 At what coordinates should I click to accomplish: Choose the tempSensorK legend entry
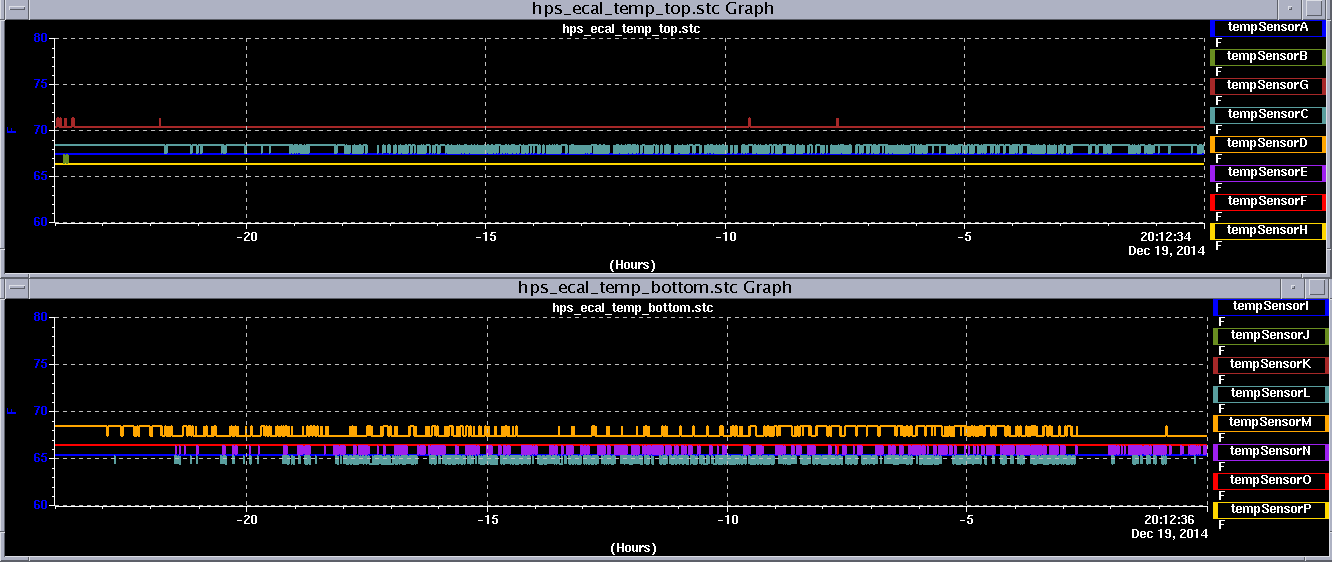pos(1270,365)
